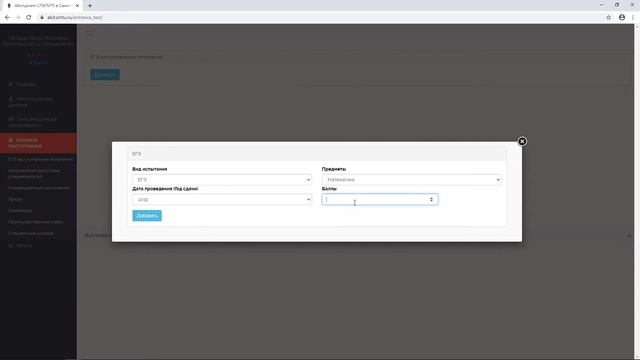Open the Chrome three-dot menu
Image resolution: width=640 pixels, height=360 pixels.
coord(633,18)
